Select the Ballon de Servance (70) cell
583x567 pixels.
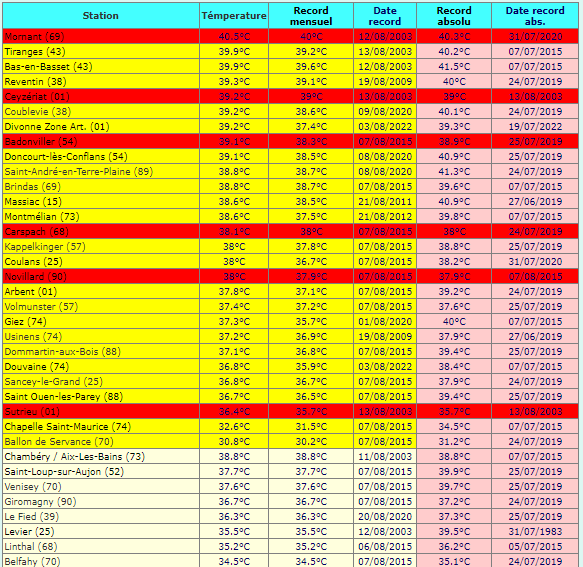click(x=101, y=441)
